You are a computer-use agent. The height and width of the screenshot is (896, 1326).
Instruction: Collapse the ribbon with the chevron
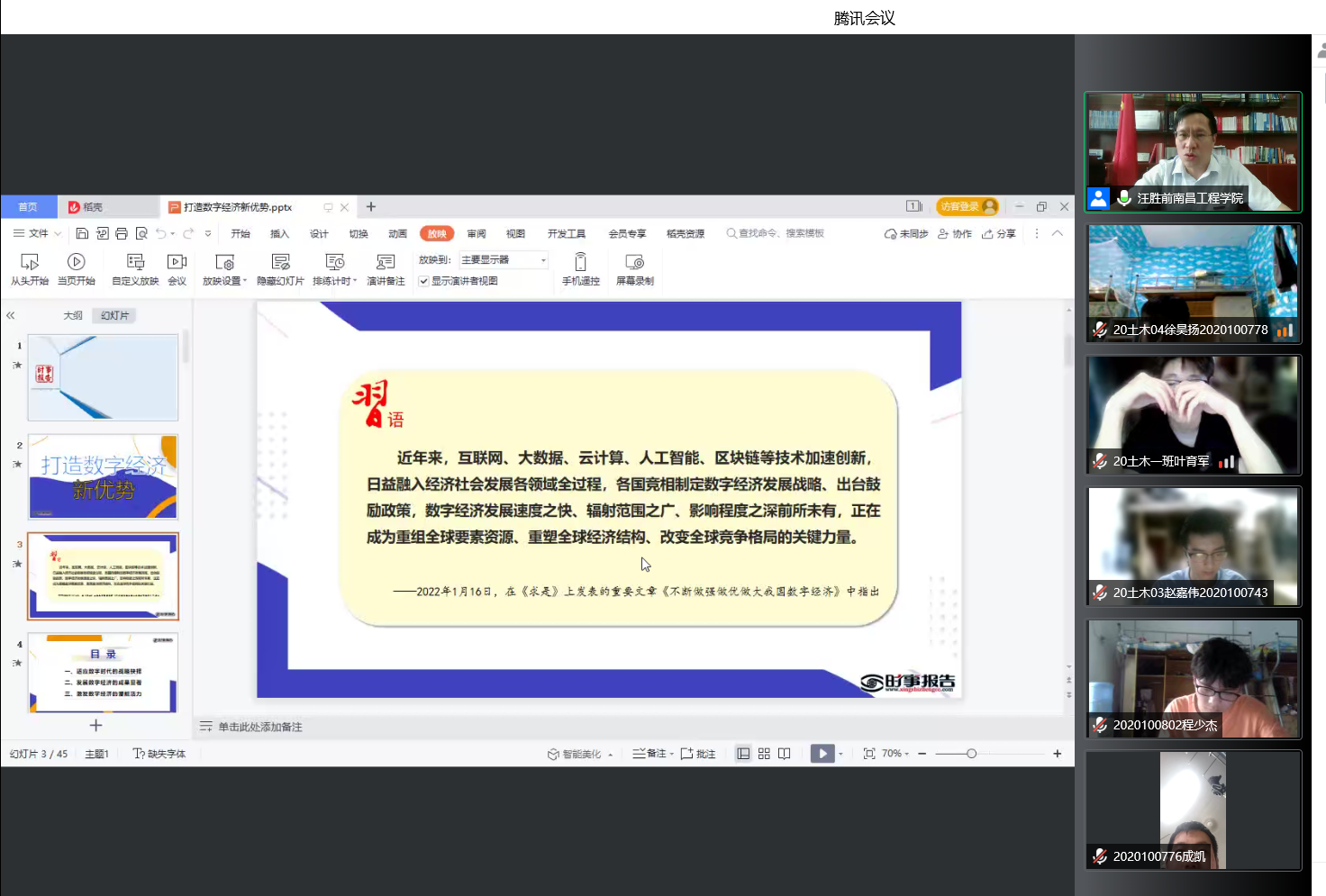[x=1058, y=233]
